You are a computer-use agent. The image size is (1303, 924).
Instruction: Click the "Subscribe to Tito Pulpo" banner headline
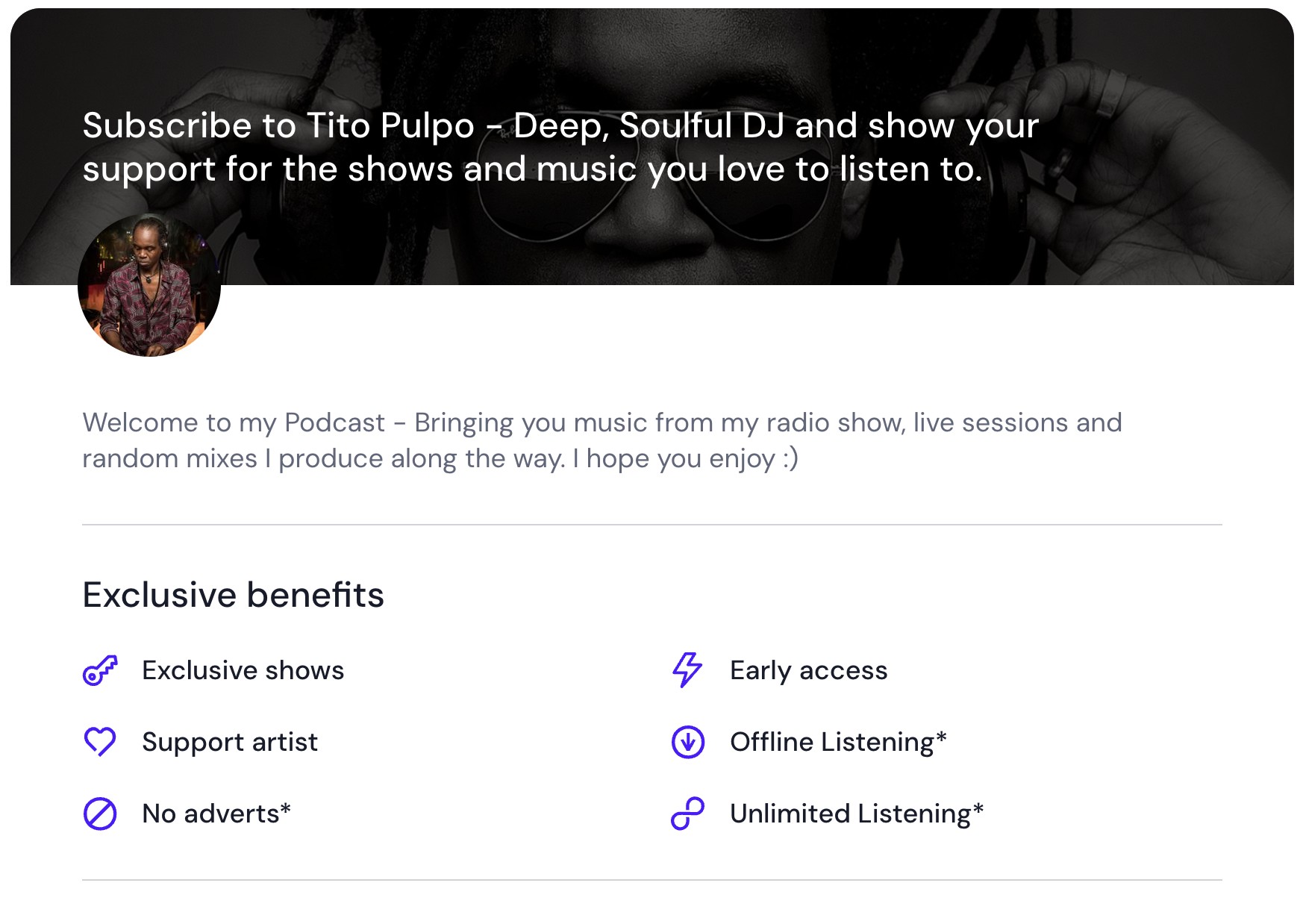(560, 147)
